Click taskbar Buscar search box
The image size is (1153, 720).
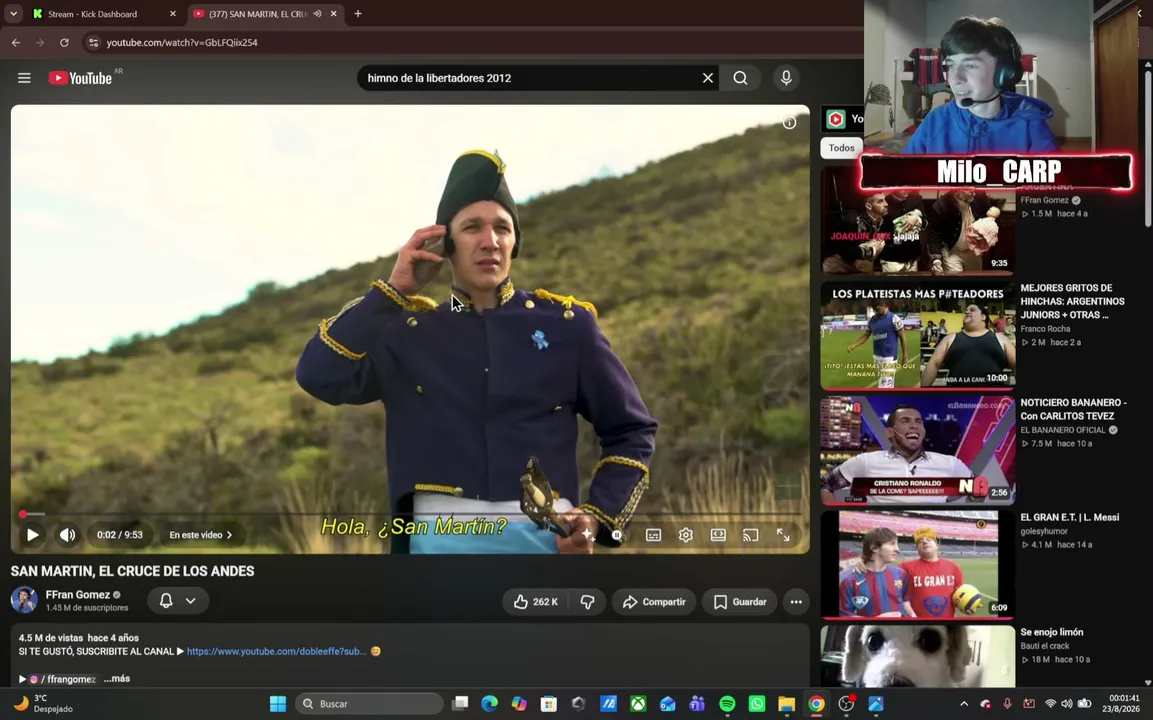pos(370,704)
